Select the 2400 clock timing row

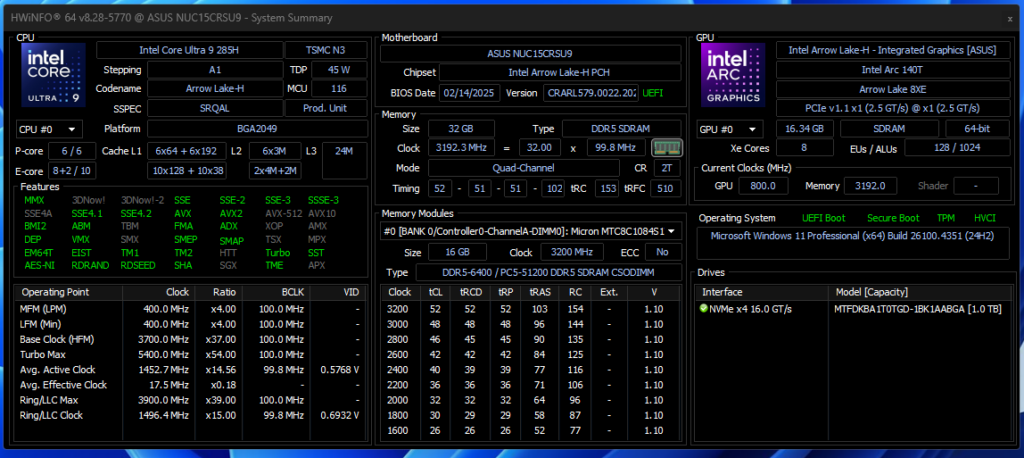click(531, 369)
